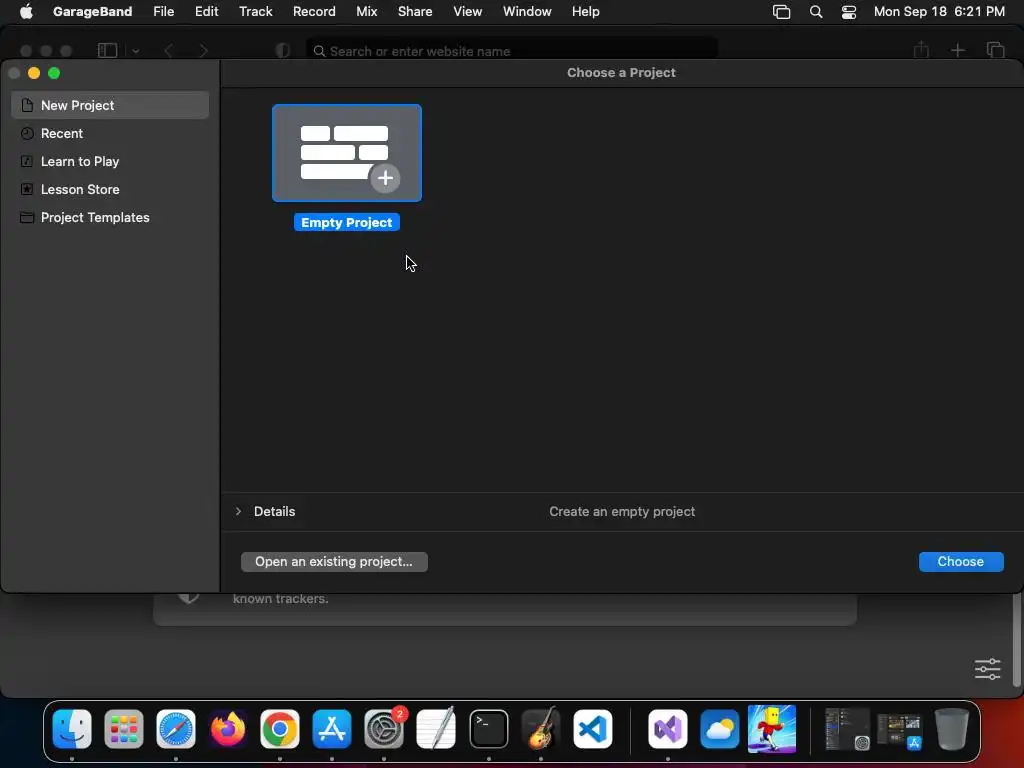
Task: Open Visual Studio Code from the Dock
Action: pyautogui.click(x=593, y=729)
